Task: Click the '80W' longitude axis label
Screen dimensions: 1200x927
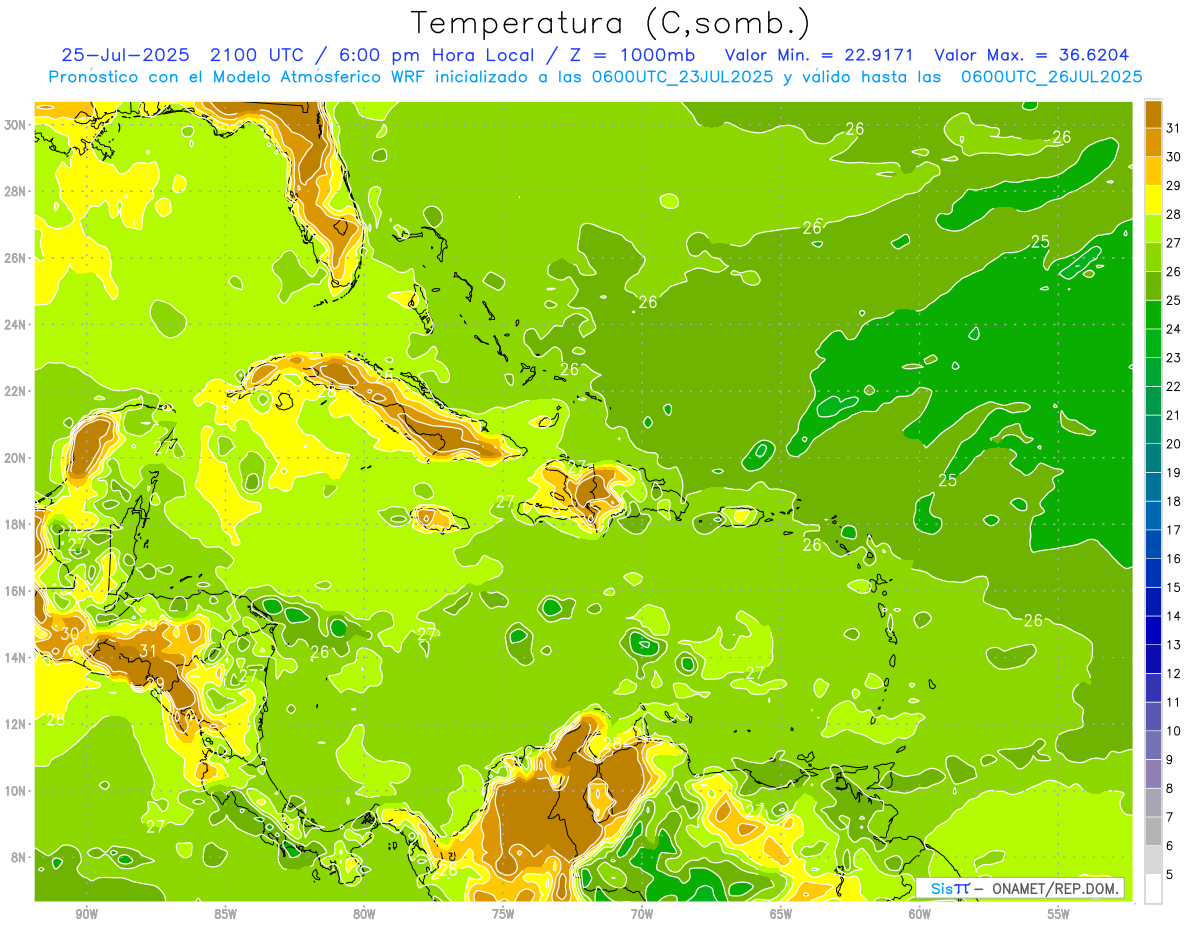Action: pyautogui.click(x=364, y=914)
